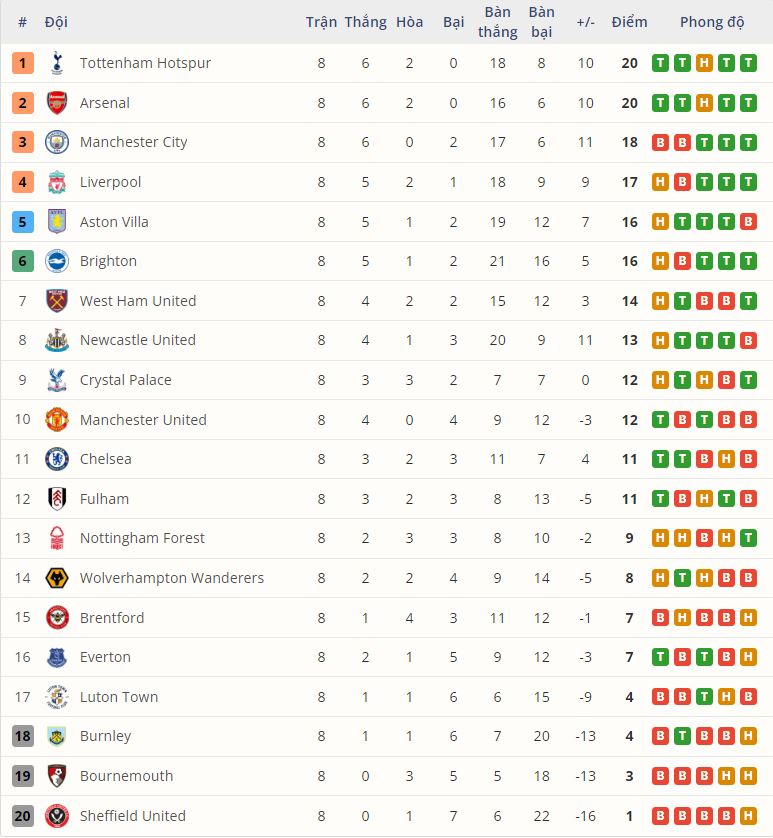Click the Phong độ column header
The height and width of the screenshot is (838, 773).
(x=713, y=21)
